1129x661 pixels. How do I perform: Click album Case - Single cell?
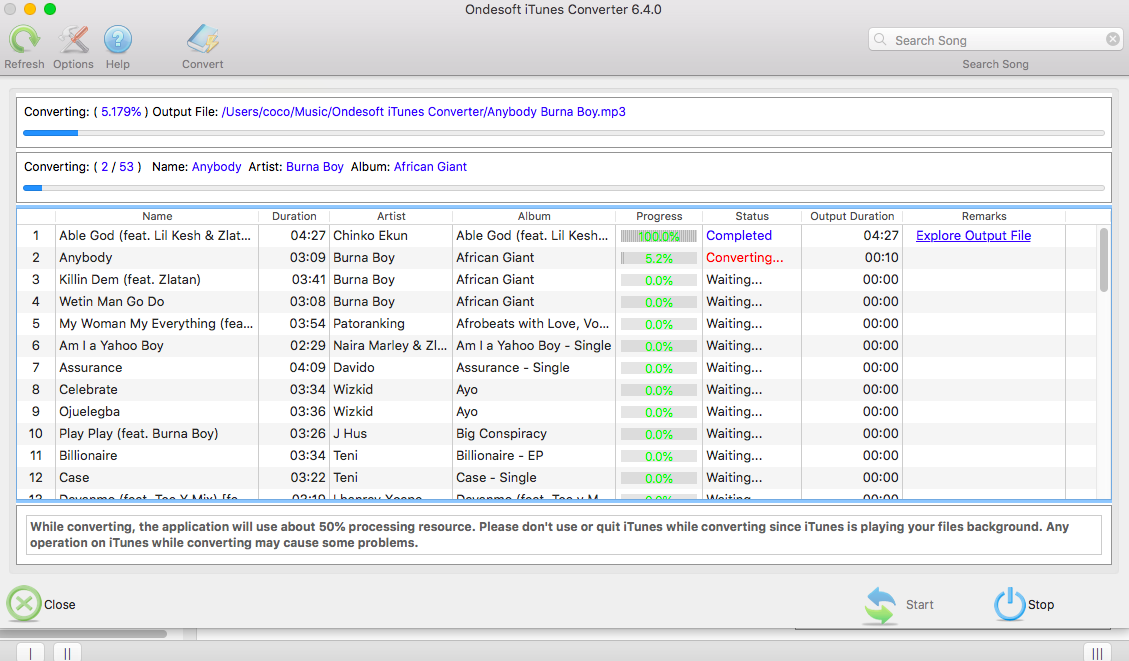534,477
